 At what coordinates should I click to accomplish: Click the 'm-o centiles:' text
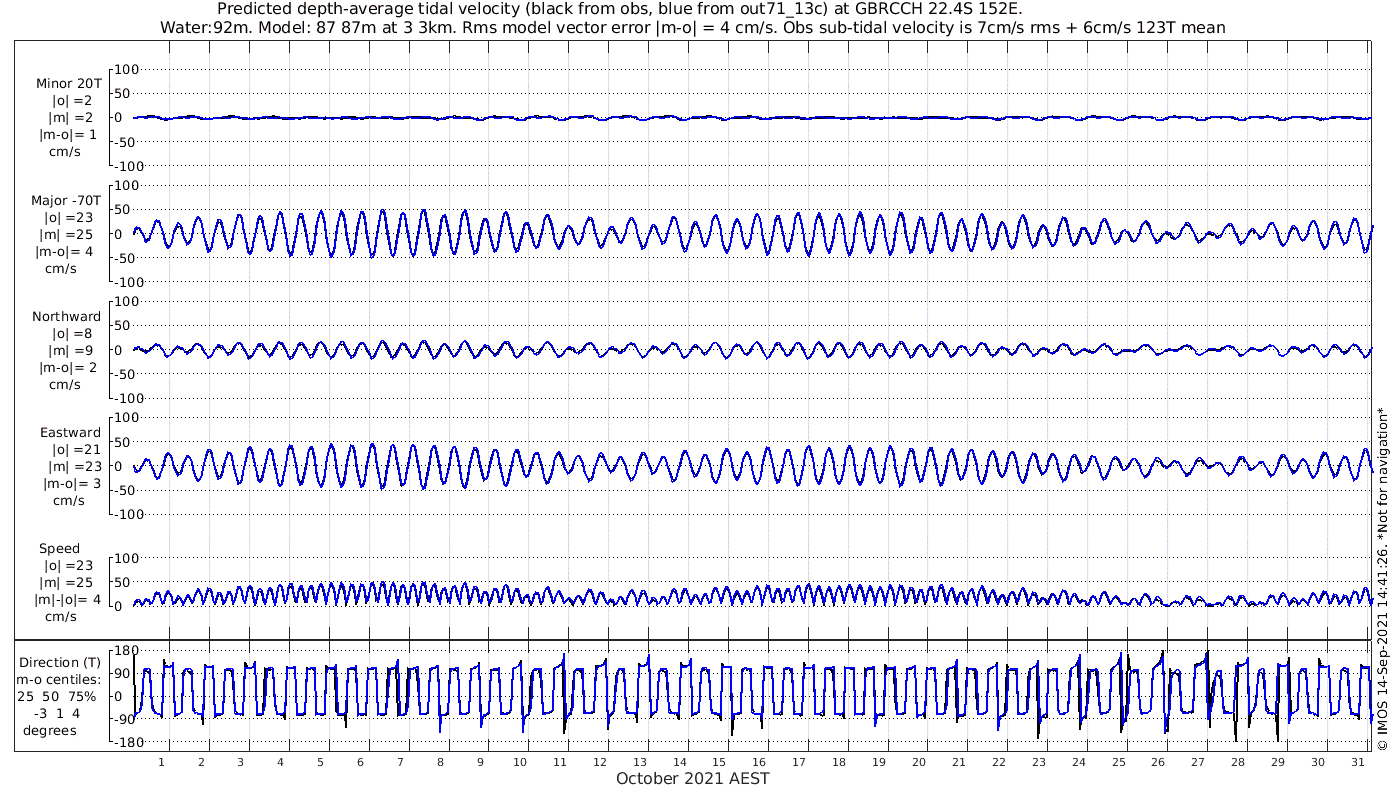click(x=60, y=680)
